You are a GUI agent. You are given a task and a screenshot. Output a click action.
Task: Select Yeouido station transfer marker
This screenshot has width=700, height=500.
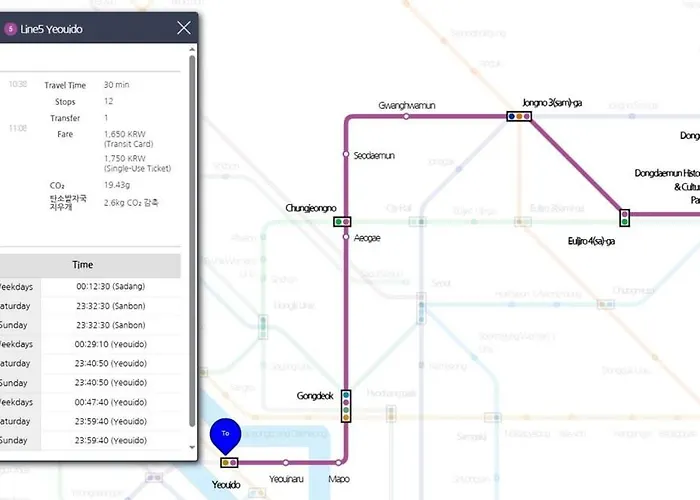pos(229,462)
